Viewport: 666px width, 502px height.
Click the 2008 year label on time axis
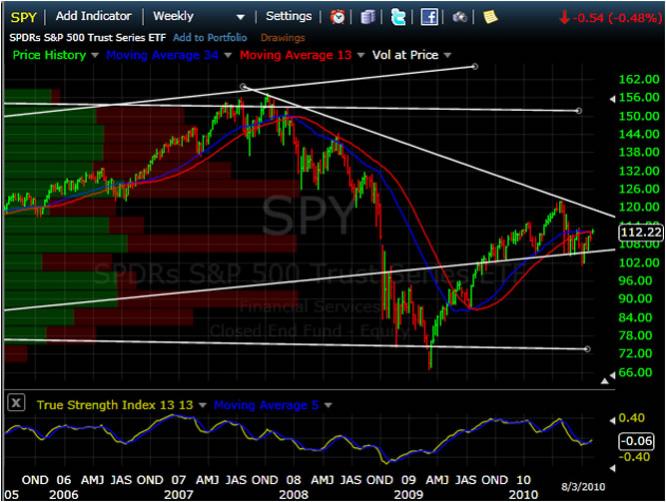tap(293, 494)
